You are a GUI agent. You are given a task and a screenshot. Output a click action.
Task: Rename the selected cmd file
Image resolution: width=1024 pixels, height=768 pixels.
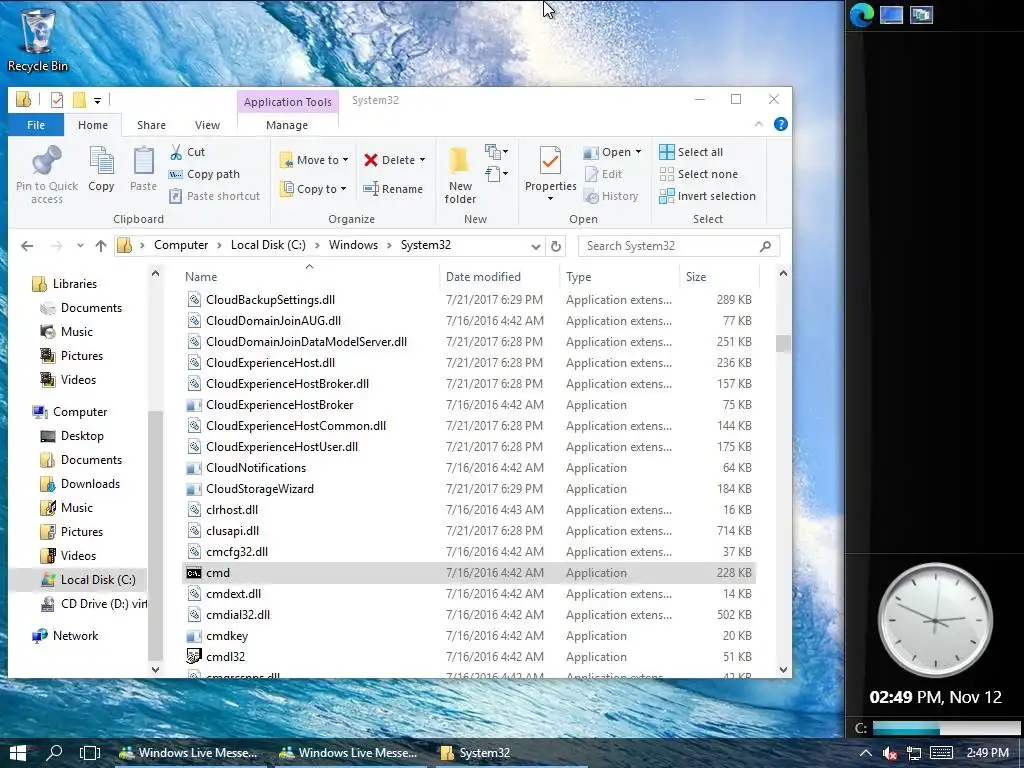pyautogui.click(x=393, y=189)
